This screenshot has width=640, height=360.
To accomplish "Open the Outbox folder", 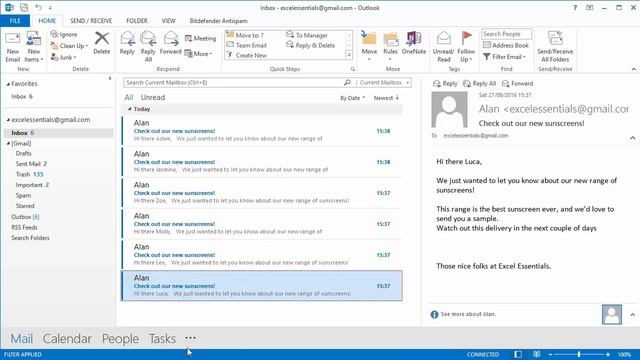I will [x=25, y=217].
